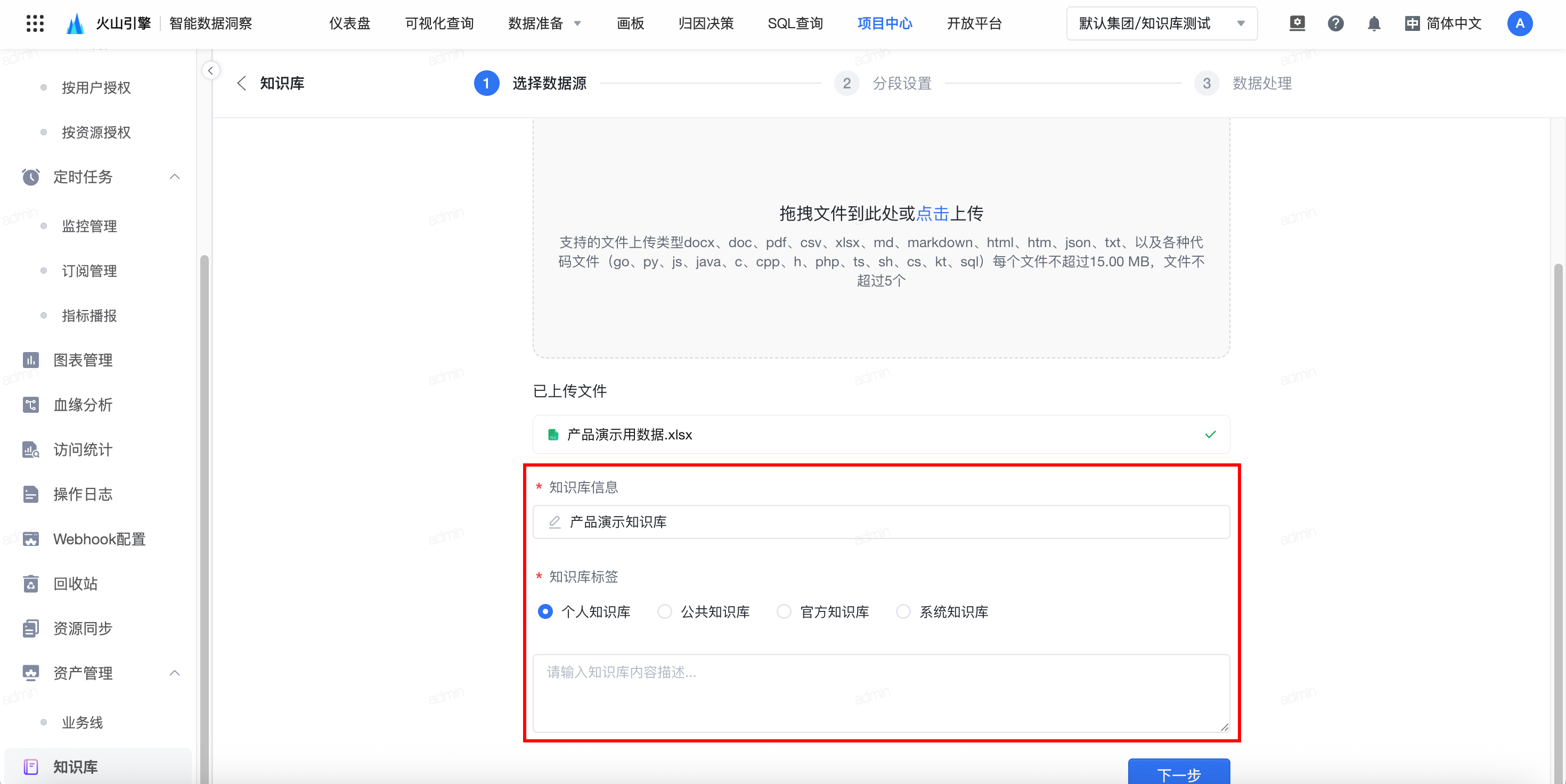Switch to the SQL查询 top navigation item

795,23
